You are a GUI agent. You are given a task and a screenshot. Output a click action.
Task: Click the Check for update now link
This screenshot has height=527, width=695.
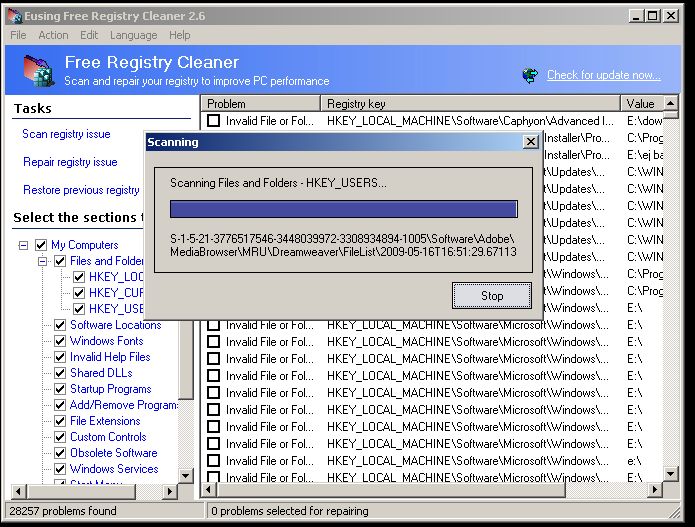[x=604, y=75]
